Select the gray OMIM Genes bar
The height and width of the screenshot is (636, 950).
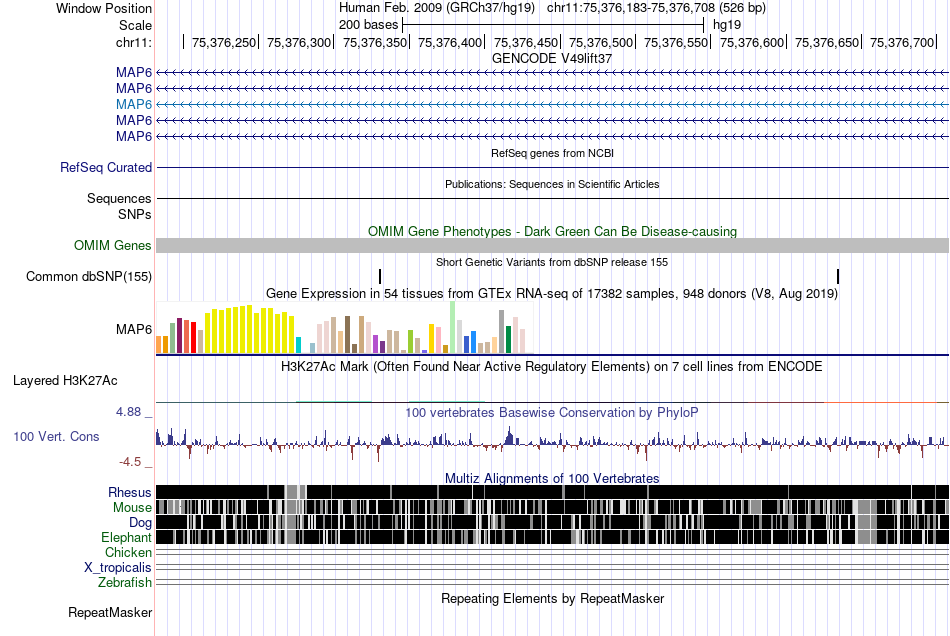[552, 245]
